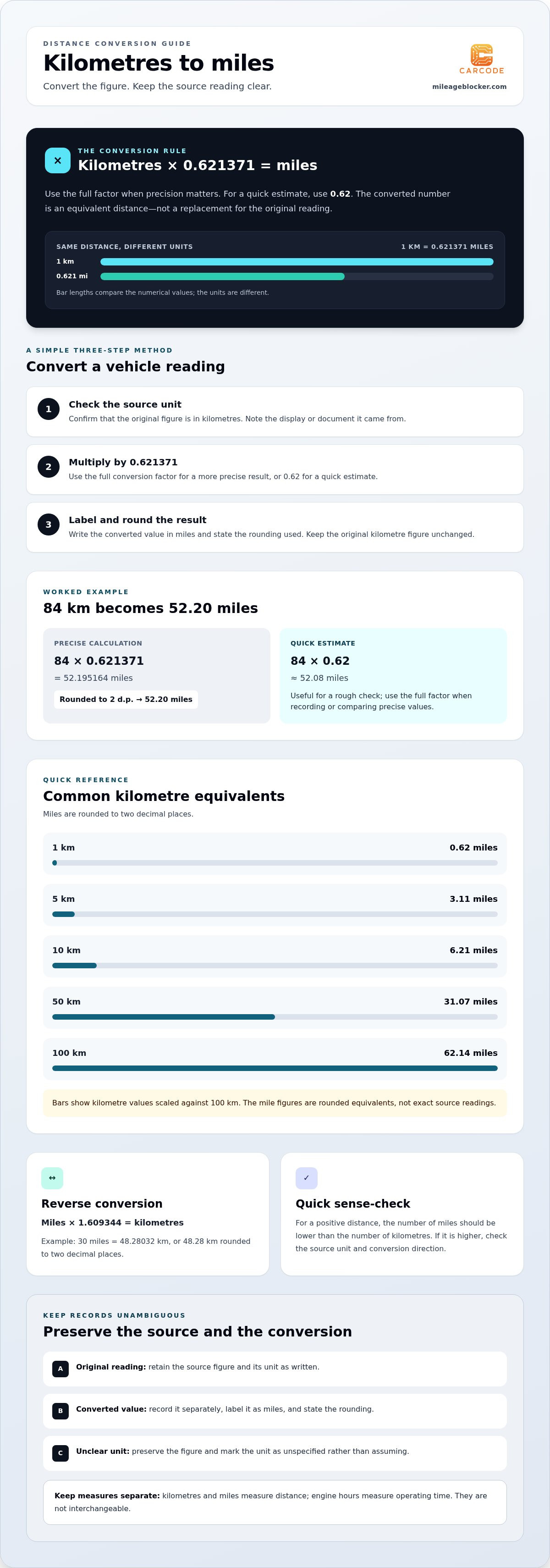Screen dimensions: 550x1568
Task: Select the Precise Calculation card
Action: tap(156, 676)
